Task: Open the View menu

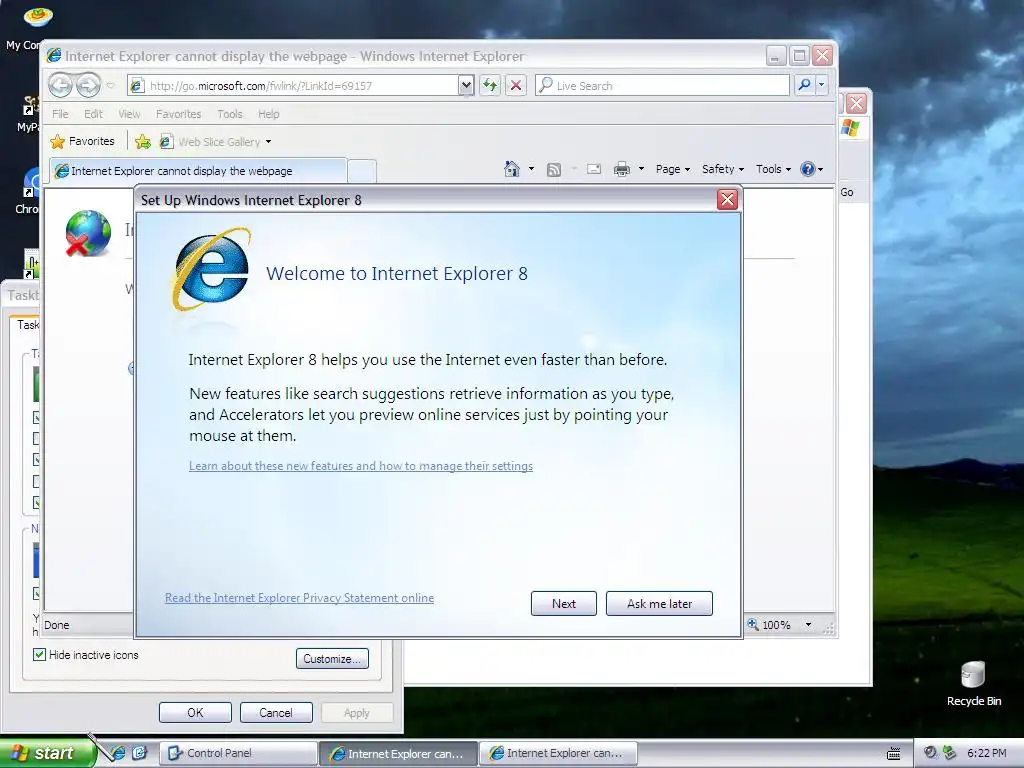Action: [x=129, y=114]
